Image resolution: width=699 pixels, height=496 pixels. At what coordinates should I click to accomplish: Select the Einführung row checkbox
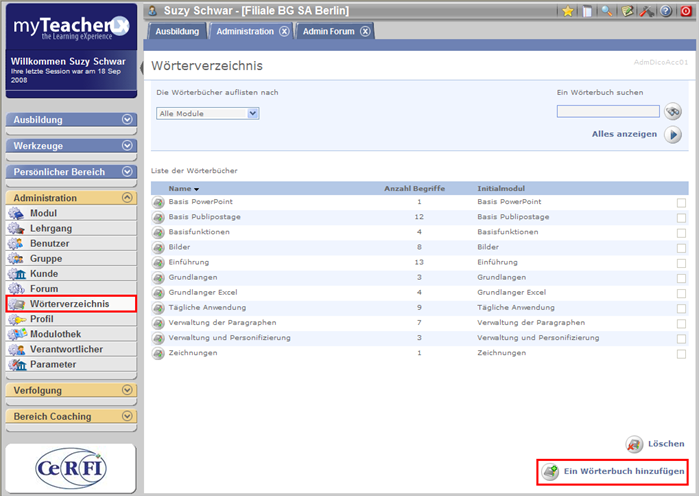tap(681, 263)
